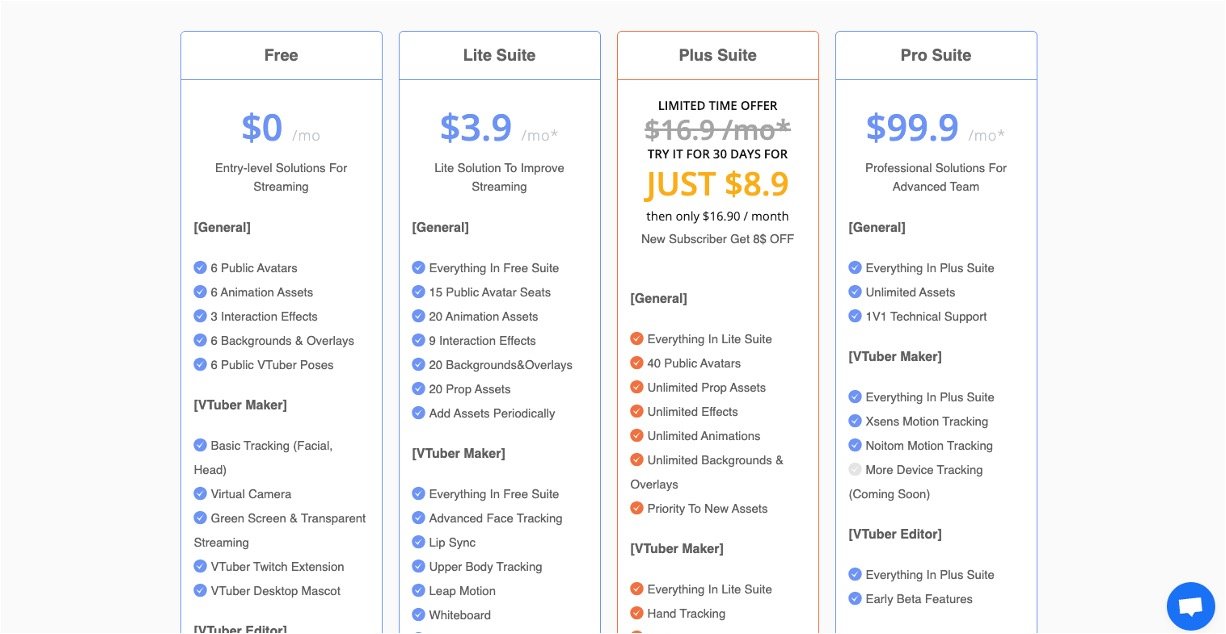Click check icon beside Whiteboard

418,615
